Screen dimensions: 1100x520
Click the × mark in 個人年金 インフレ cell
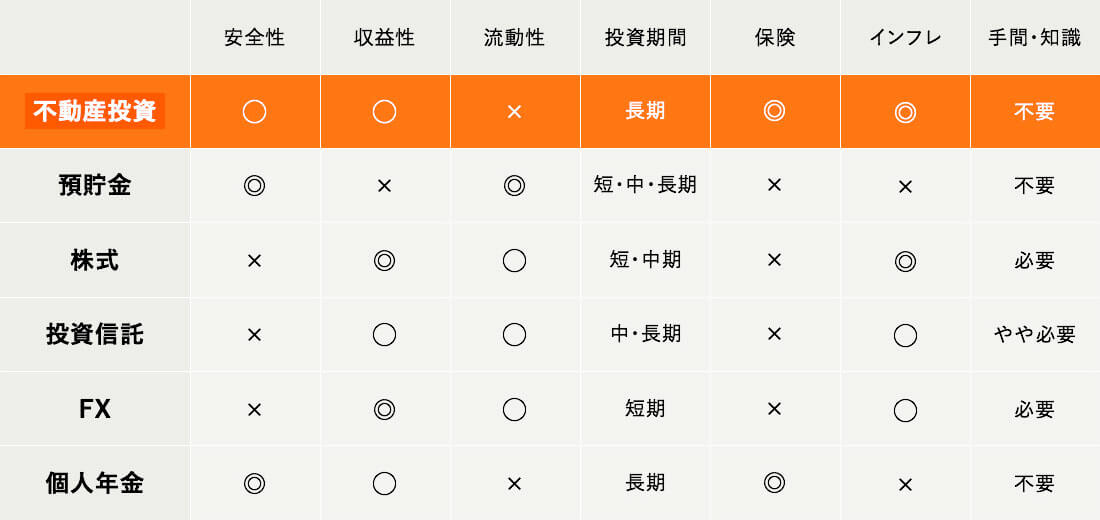click(x=905, y=484)
